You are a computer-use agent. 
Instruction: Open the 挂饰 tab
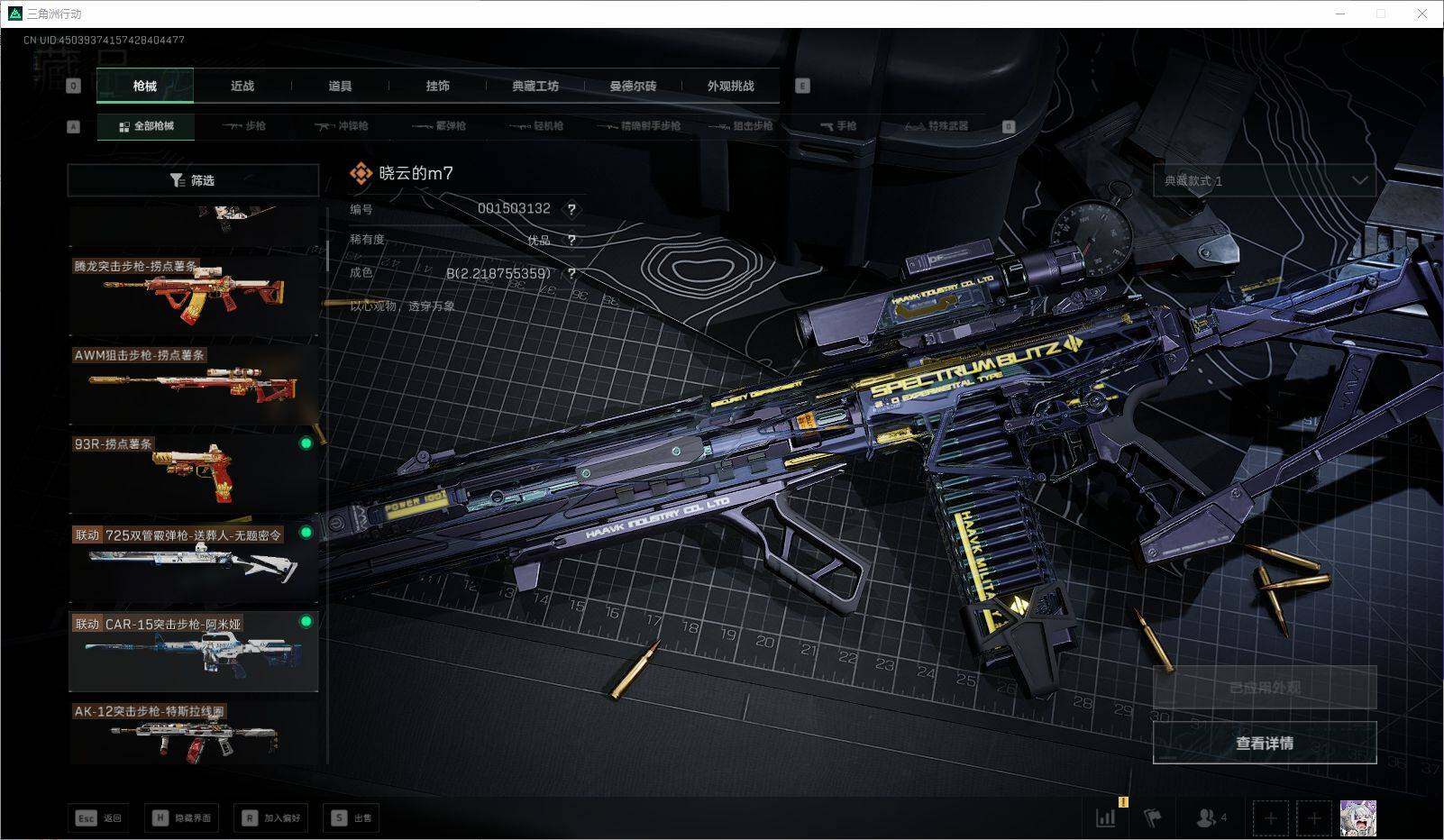point(437,86)
